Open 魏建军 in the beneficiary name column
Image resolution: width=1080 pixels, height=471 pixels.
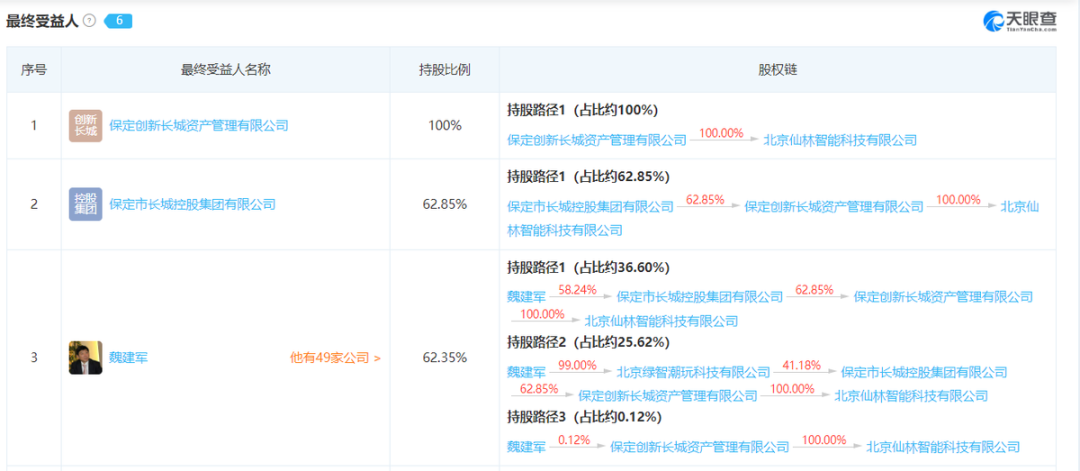(x=128, y=357)
